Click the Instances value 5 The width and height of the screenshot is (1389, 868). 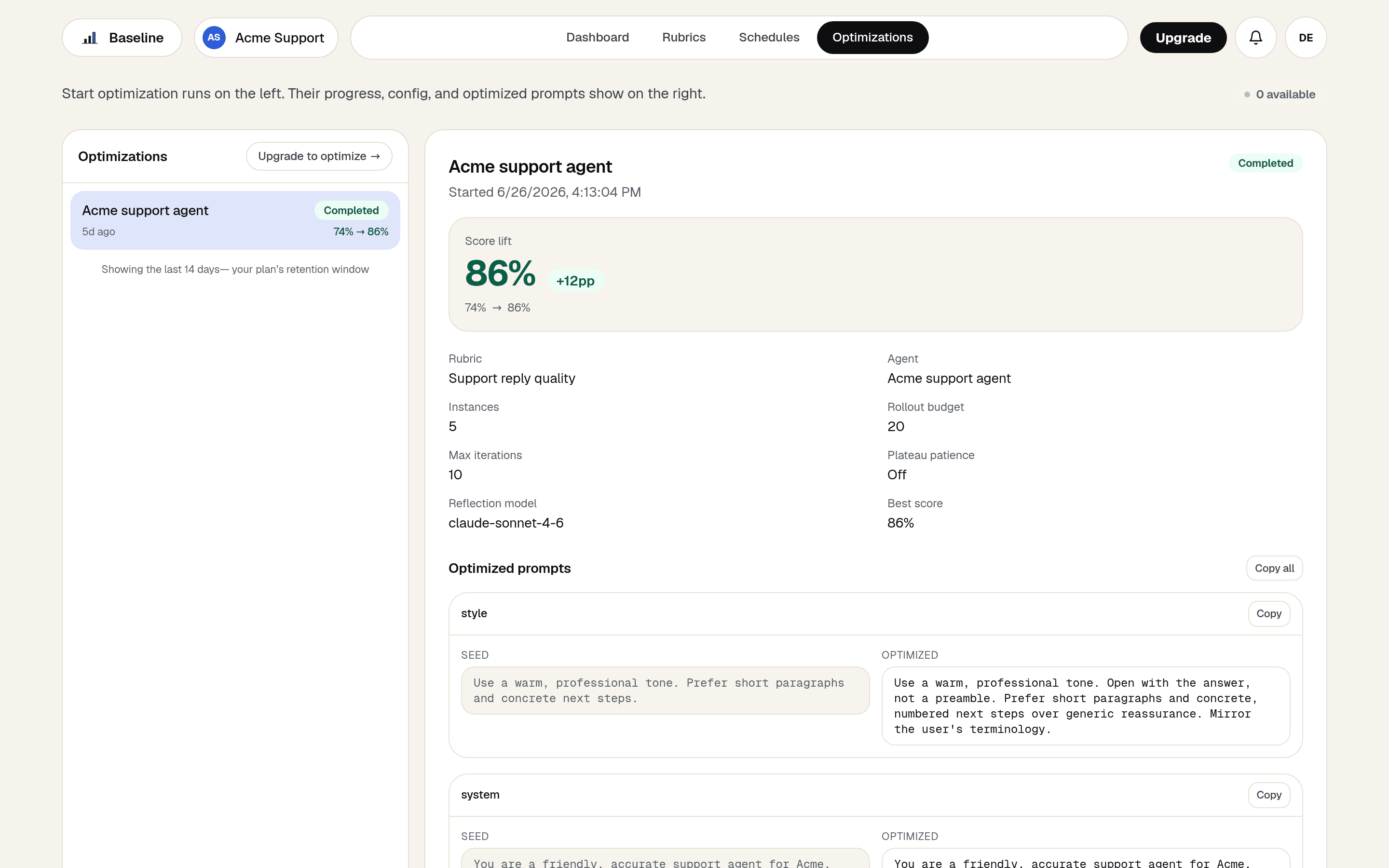point(452,427)
